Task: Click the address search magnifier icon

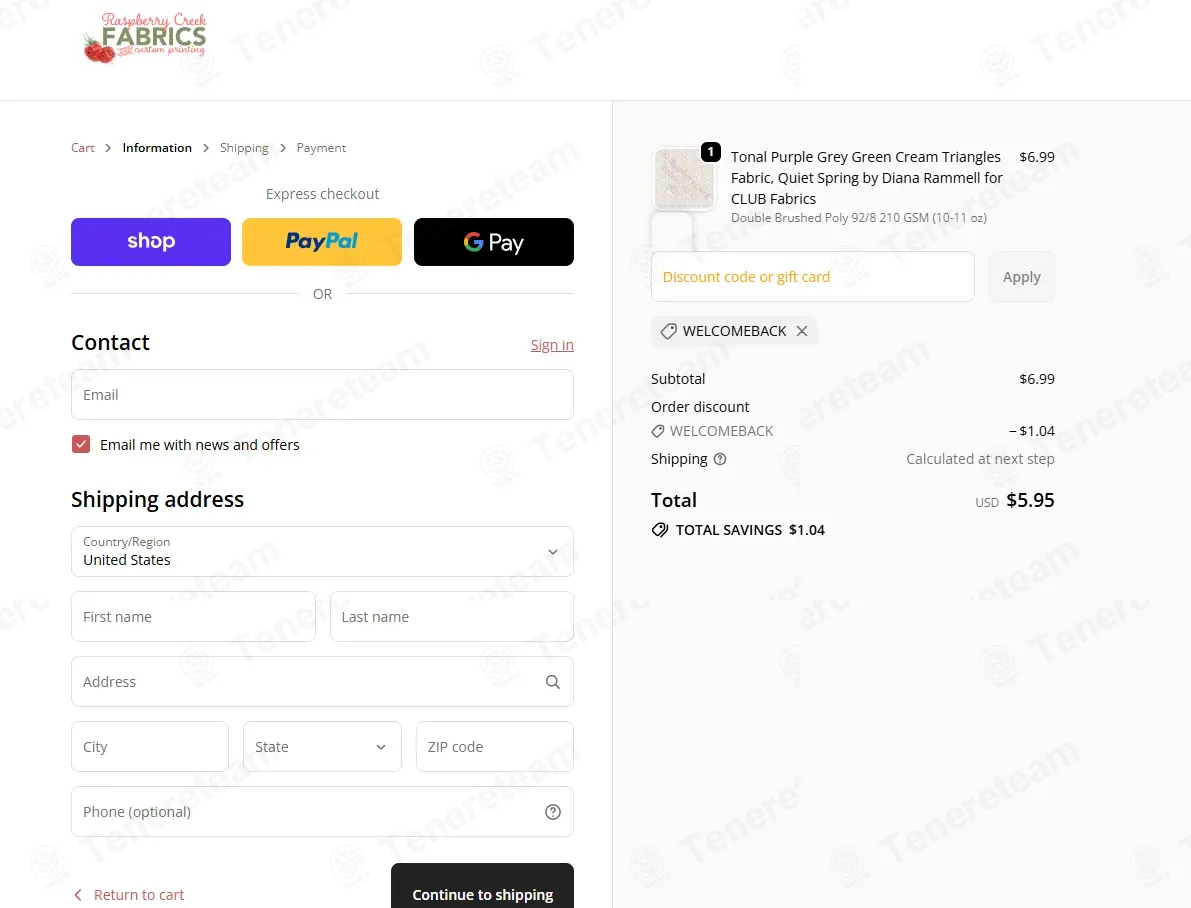Action: 553,682
